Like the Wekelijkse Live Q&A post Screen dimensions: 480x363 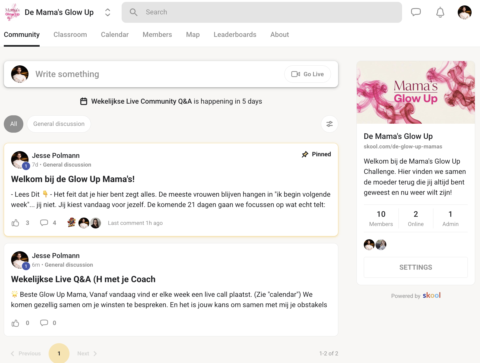[x=15, y=323]
